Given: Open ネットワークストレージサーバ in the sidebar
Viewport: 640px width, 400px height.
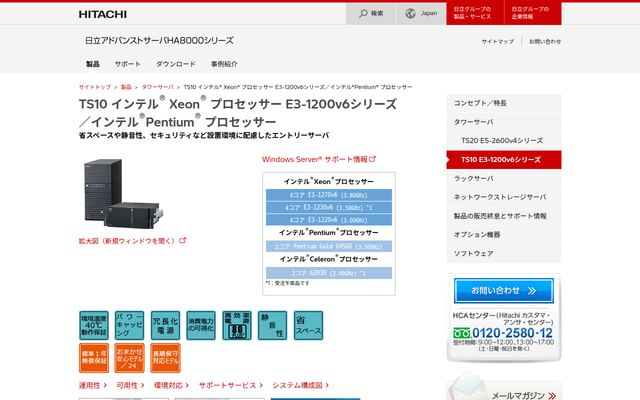Looking at the screenshot, I should 504,197.
